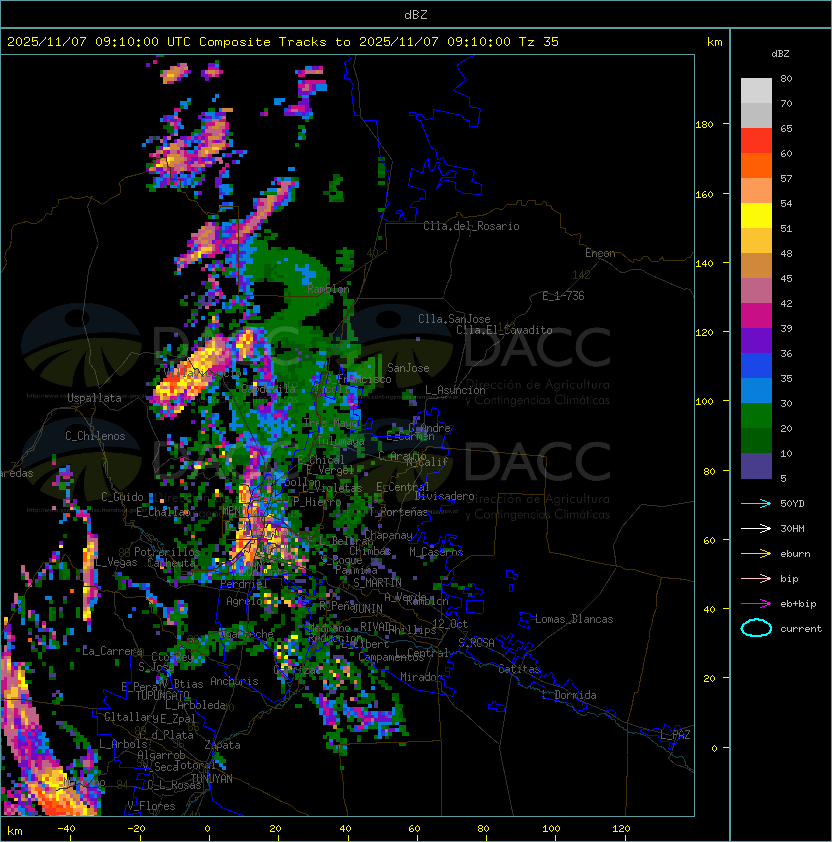Click the 'C_Chilenos' map label
The height and width of the screenshot is (842, 832).
tap(95, 436)
